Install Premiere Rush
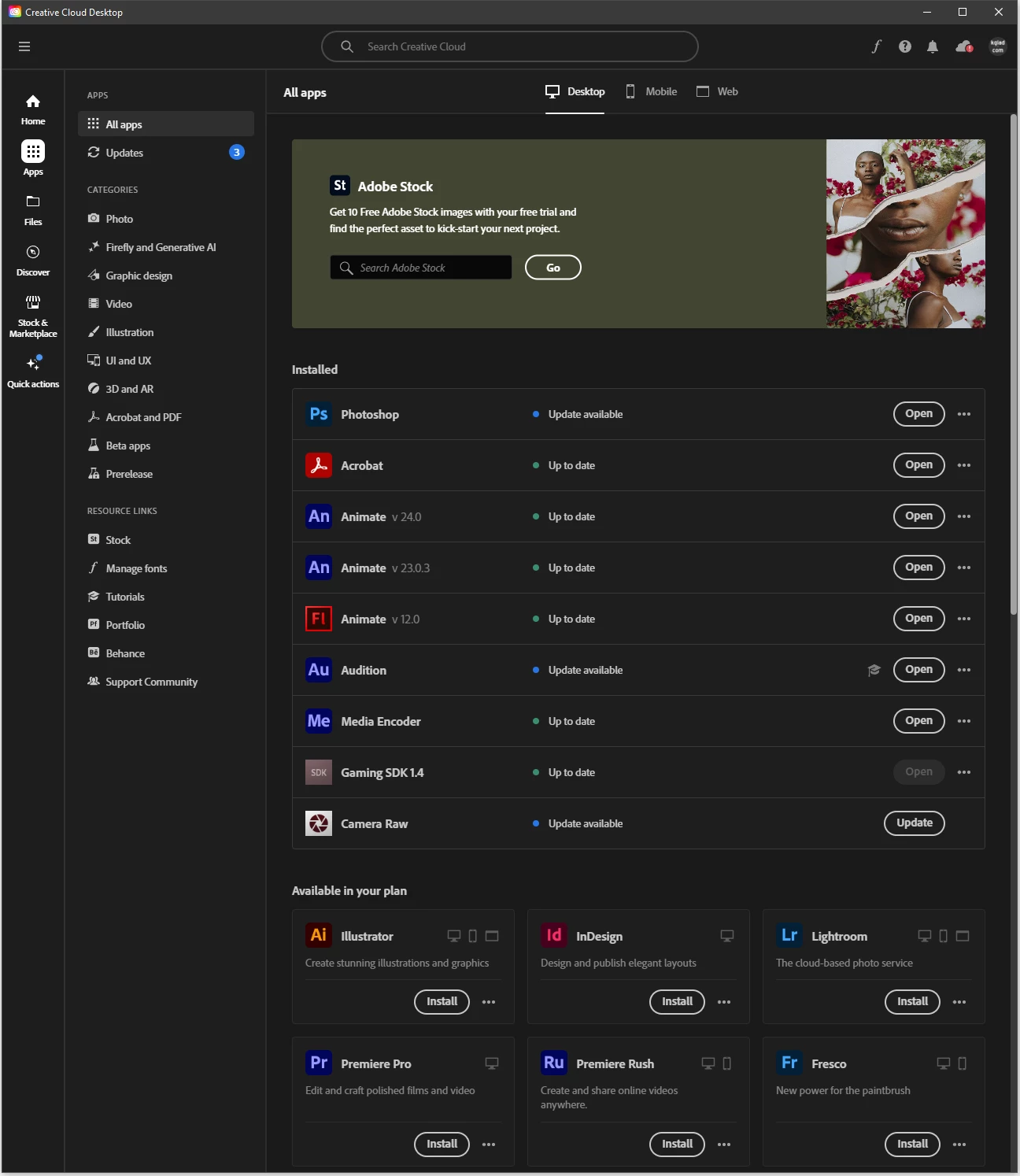Screen dimensions: 1020x1176 click(677, 1145)
